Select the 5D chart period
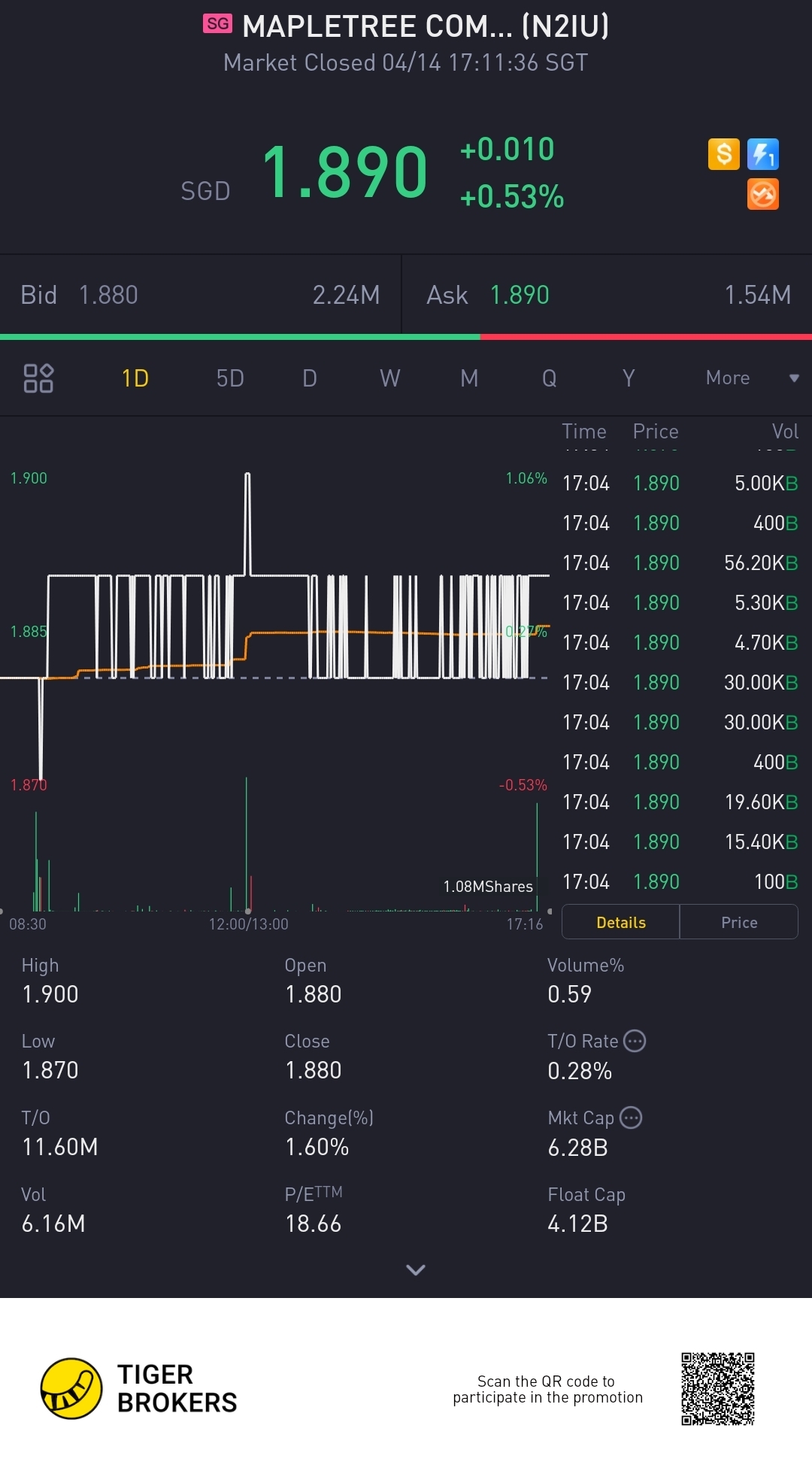The width and height of the screenshot is (812, 1480). tap(230, 378)
